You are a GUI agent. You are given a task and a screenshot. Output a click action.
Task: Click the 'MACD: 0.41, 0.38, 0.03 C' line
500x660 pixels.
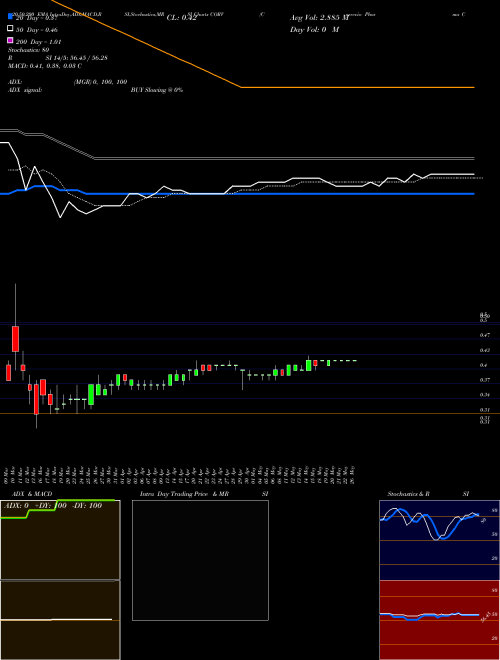(45, 66)
